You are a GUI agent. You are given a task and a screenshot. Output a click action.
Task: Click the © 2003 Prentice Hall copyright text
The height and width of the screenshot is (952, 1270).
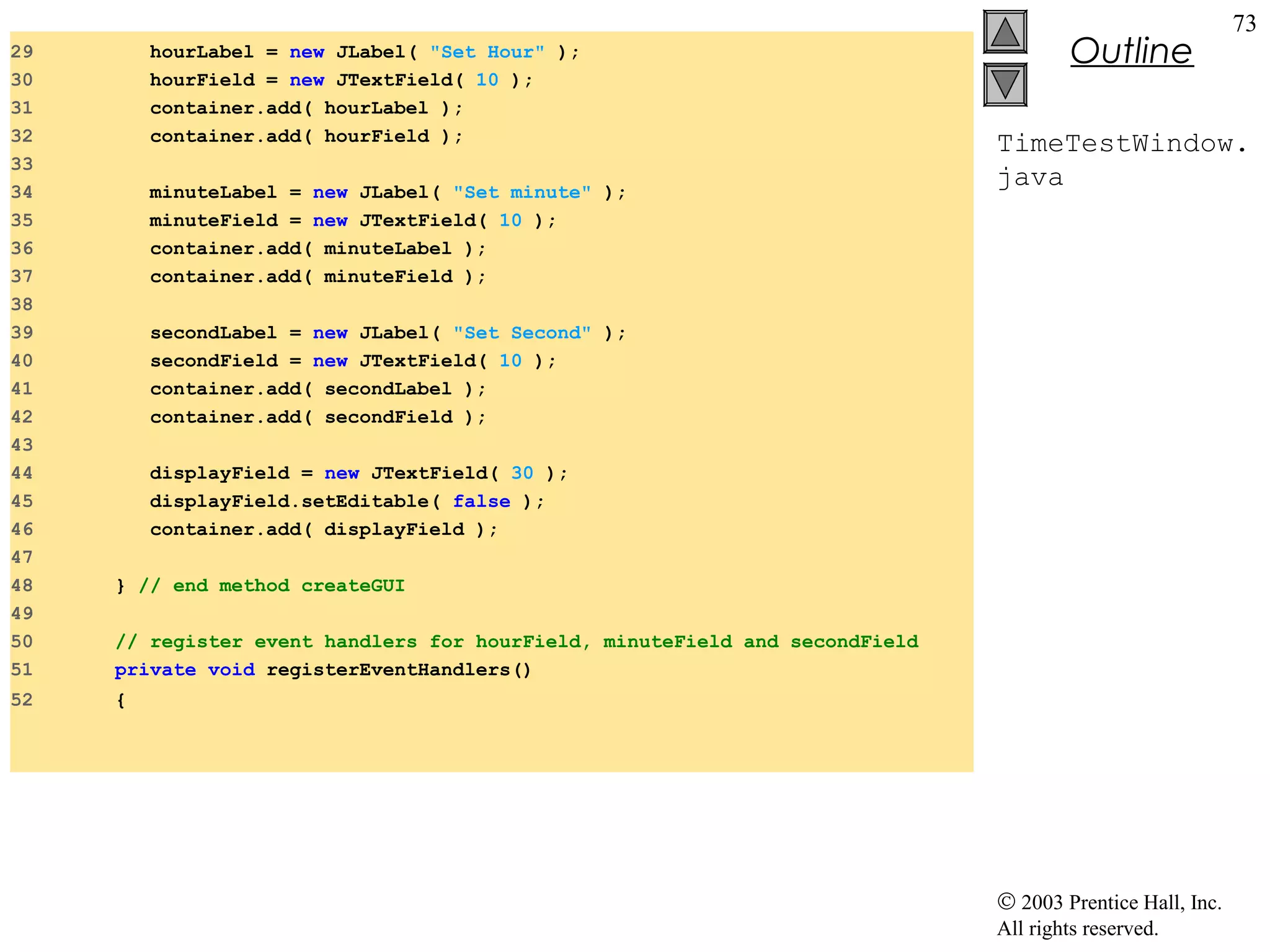coord(1109,902)
